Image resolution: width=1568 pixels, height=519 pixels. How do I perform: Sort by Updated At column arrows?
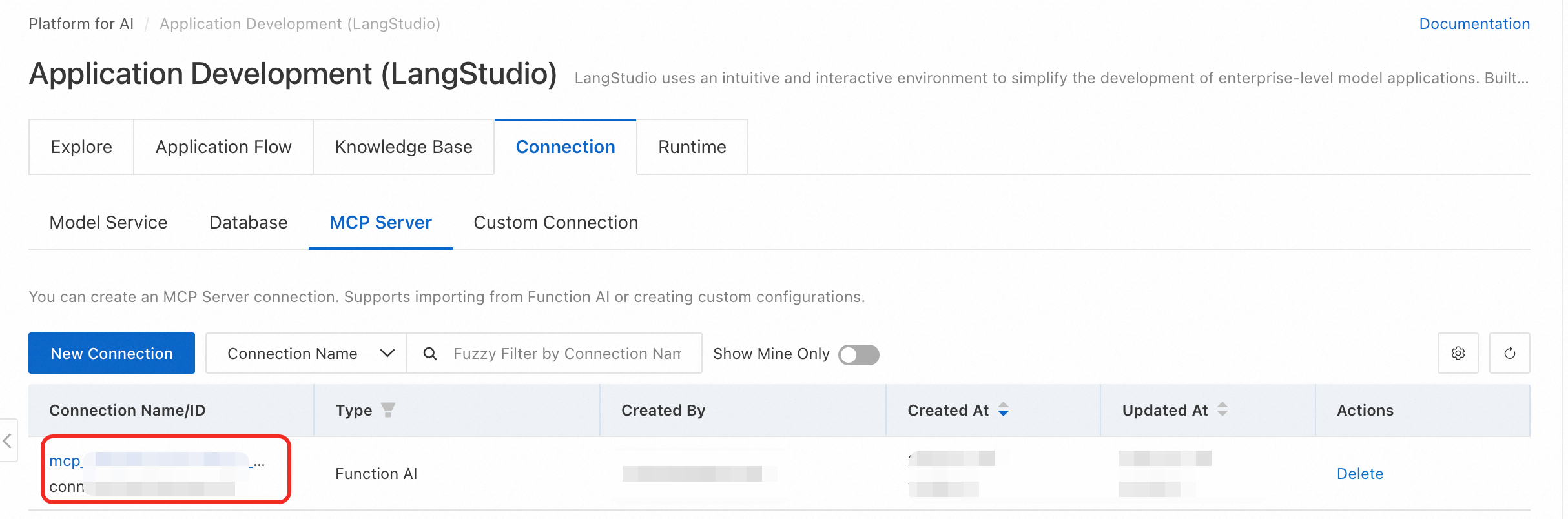pyautogui.click(x=1222, y=410)
